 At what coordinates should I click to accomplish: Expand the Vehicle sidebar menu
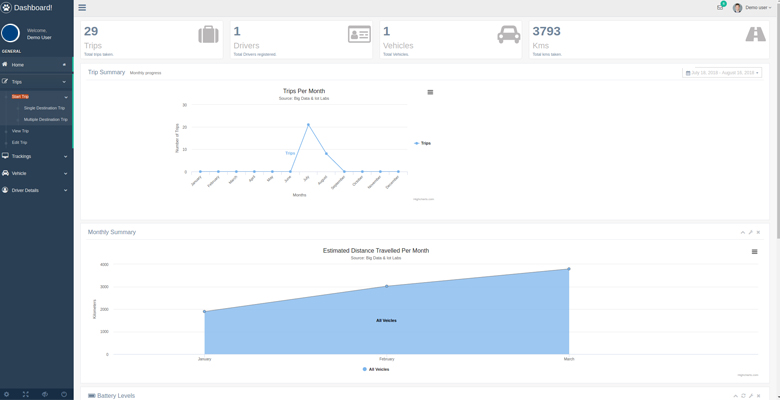pos(36,173)
